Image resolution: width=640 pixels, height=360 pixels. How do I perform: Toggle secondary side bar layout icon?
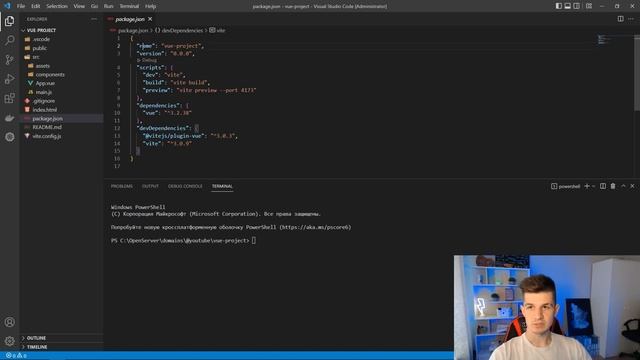click(576, 6)
